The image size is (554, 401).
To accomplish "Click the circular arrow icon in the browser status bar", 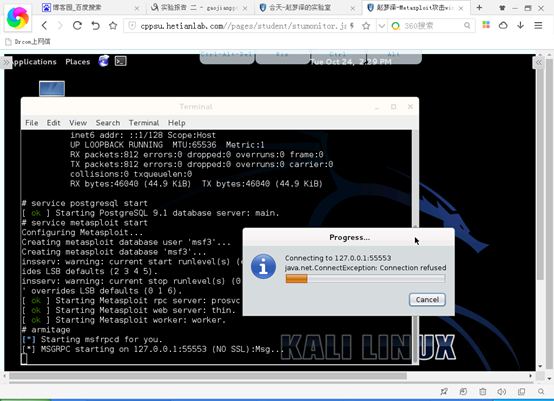I will point(463,391).
